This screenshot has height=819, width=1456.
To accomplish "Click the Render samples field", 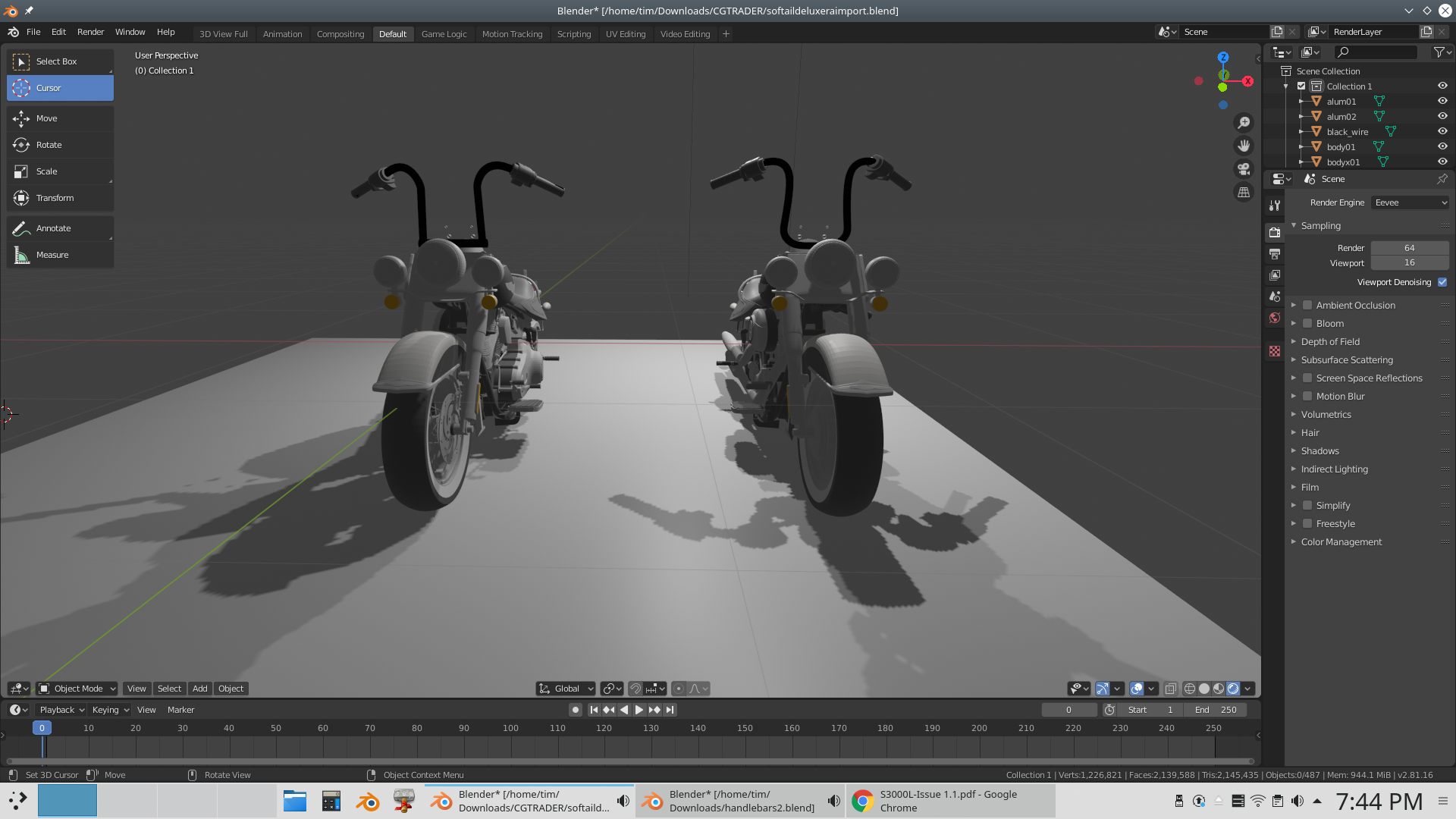I will tap(1409, 248).
